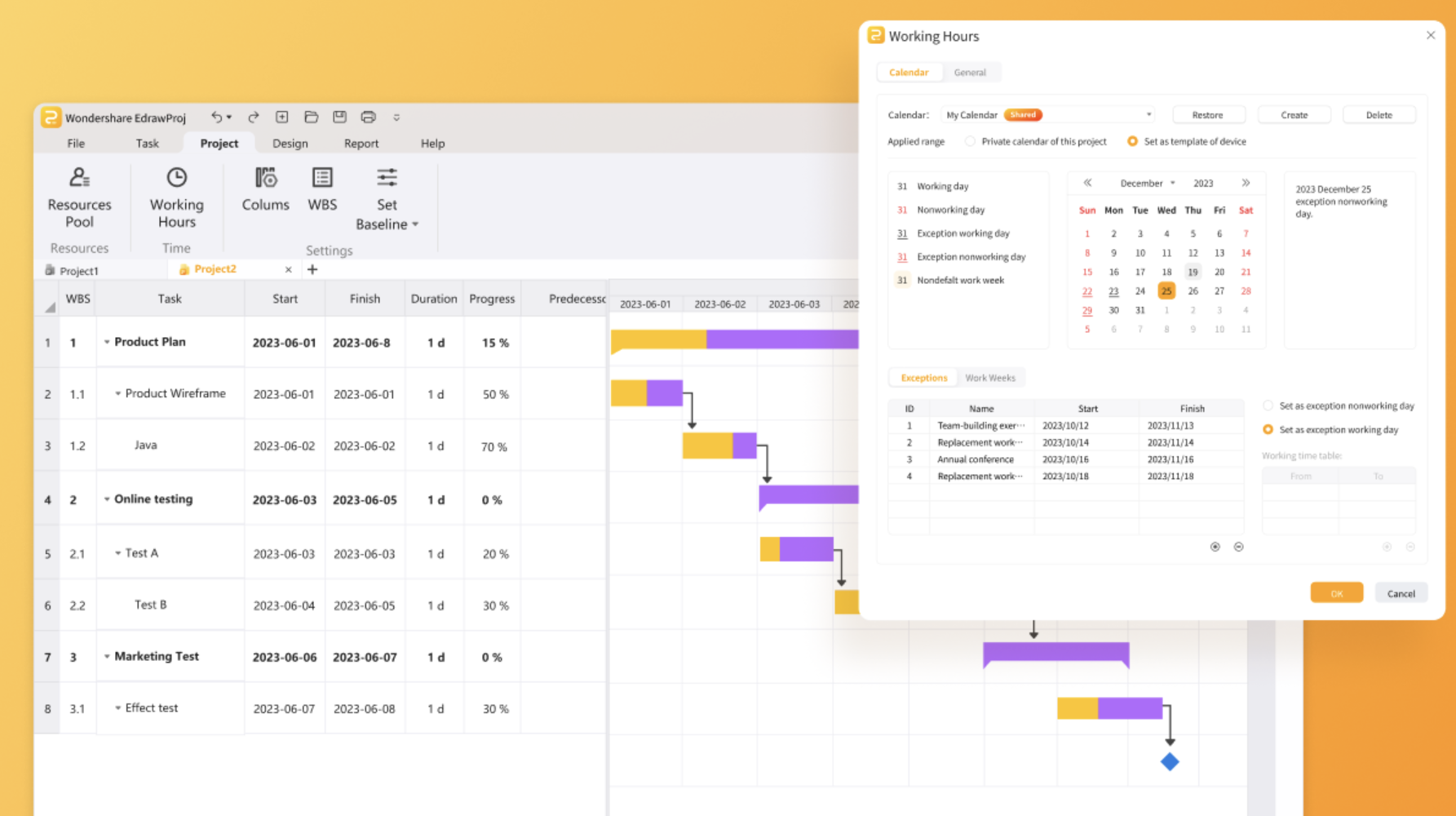Screen dimensions: 1456x816
Task: Open the My Calendar dropdown
Action: click(x=1148, y=115)
